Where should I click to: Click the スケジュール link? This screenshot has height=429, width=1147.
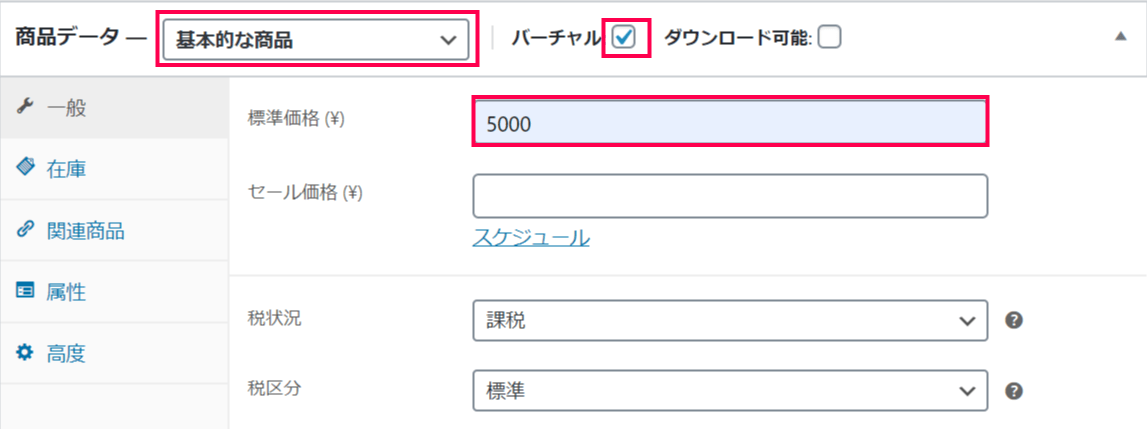click(x=531, y=237)
